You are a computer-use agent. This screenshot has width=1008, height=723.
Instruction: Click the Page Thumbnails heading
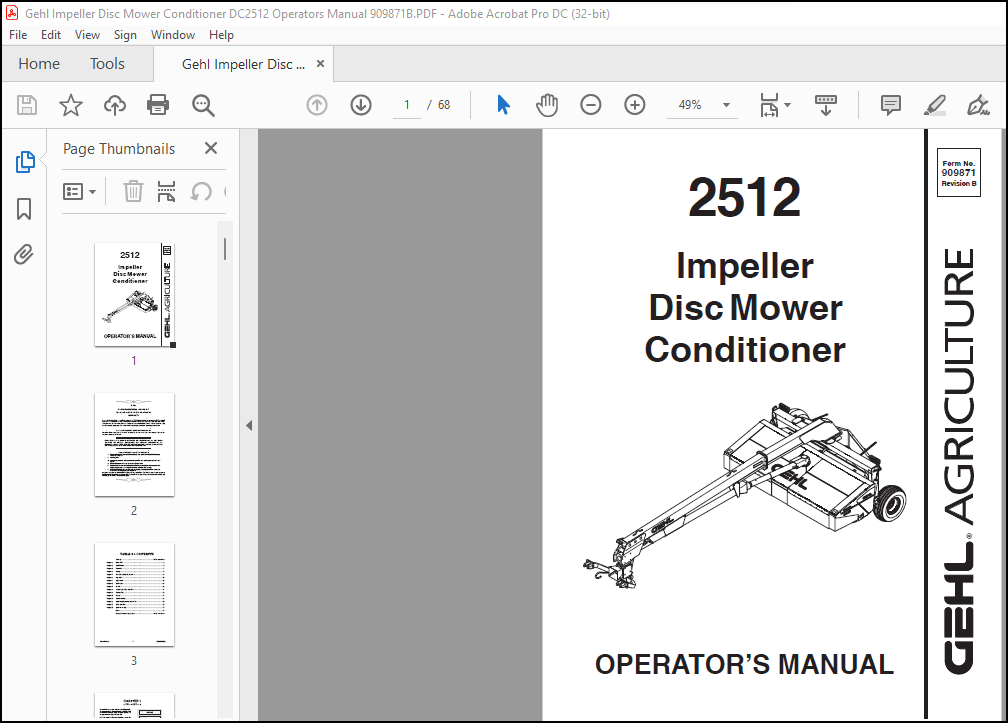click(119, 148)
